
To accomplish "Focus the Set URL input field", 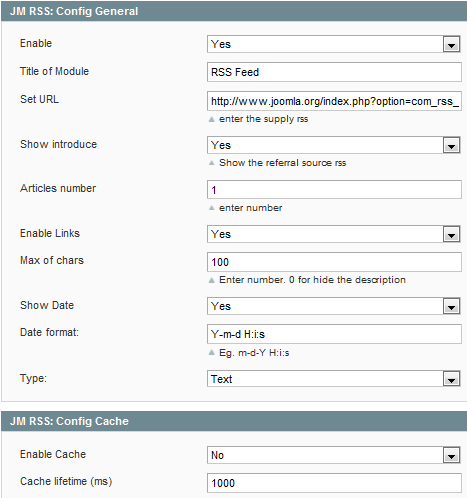I will (334, 101).
